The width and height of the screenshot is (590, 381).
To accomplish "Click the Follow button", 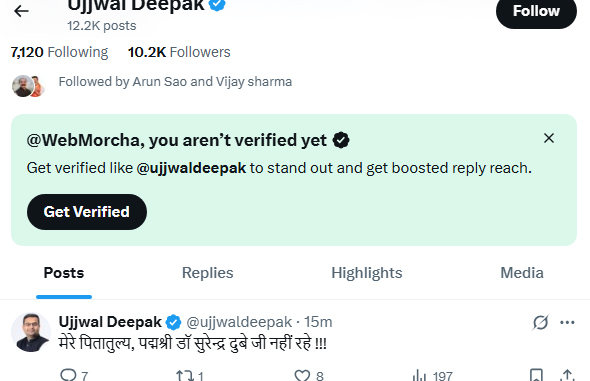I will pyautogui.click(x=536, y=11).
